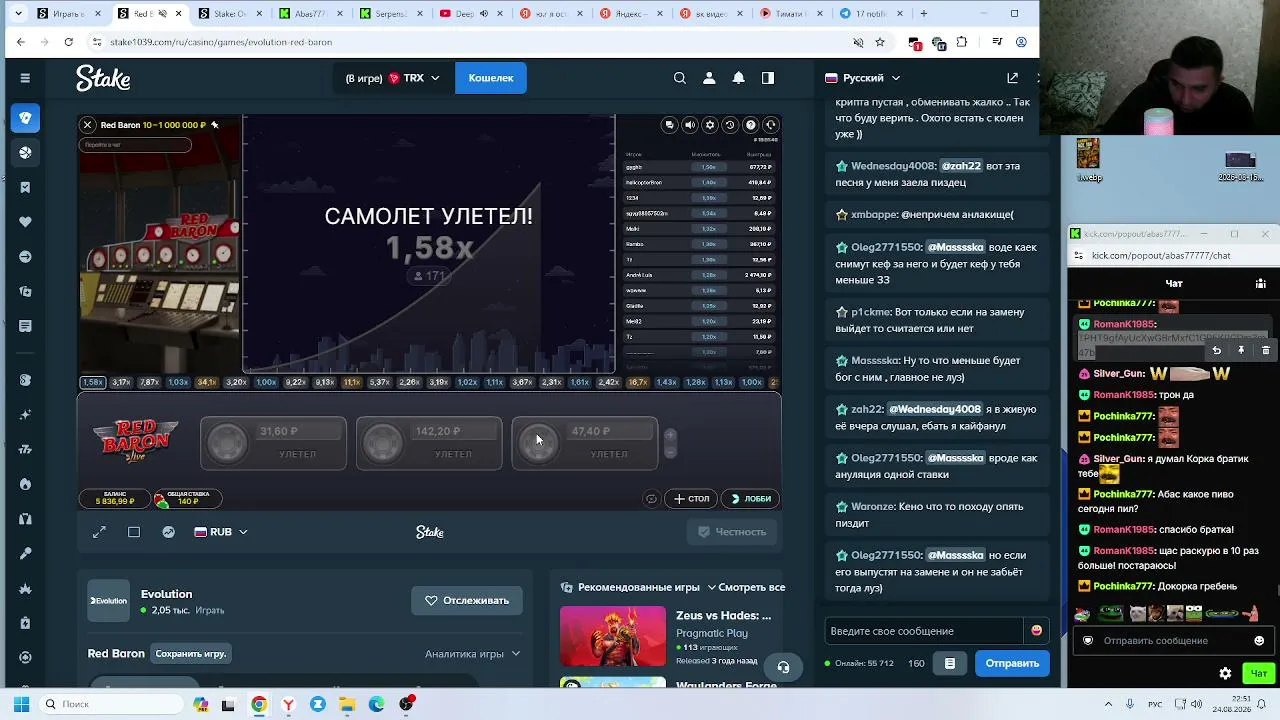The image size is (1280, 720).
Task: Click the Отслеживать follow button
Action: coord(467,601)
